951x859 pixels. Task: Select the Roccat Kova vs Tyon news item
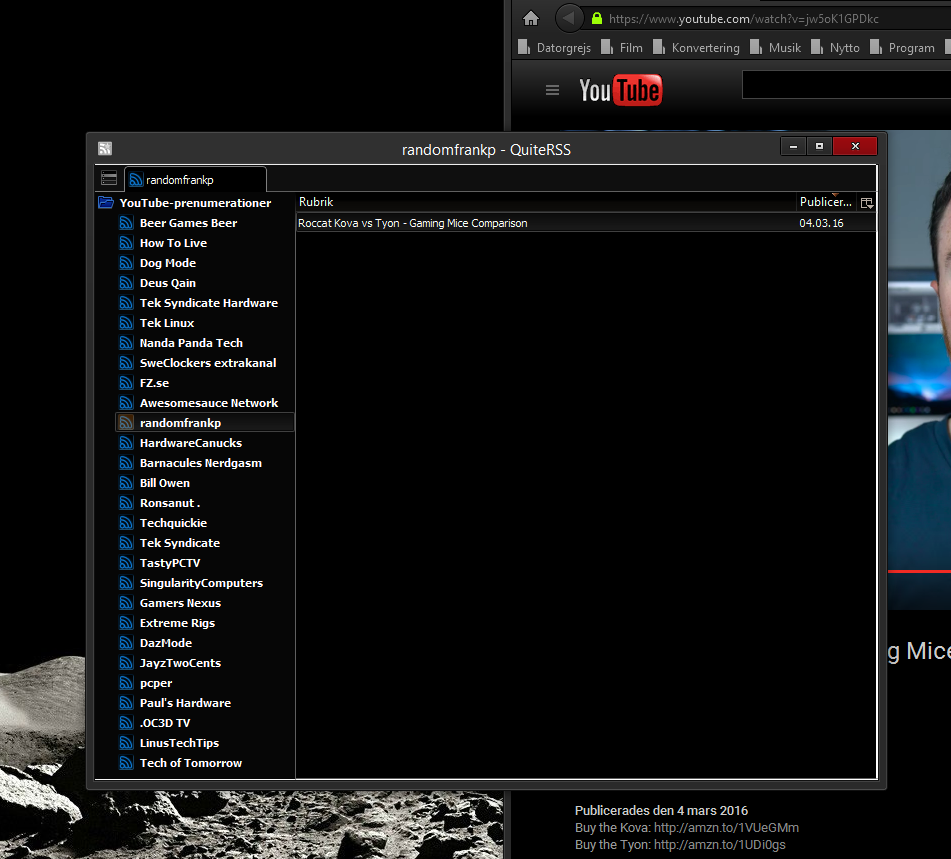(585, 223)
